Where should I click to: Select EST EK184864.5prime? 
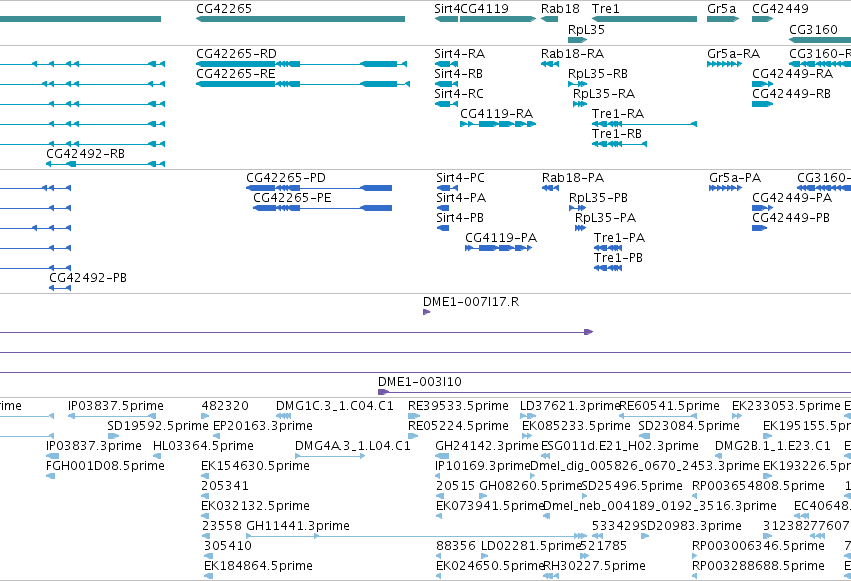point(208,577)
